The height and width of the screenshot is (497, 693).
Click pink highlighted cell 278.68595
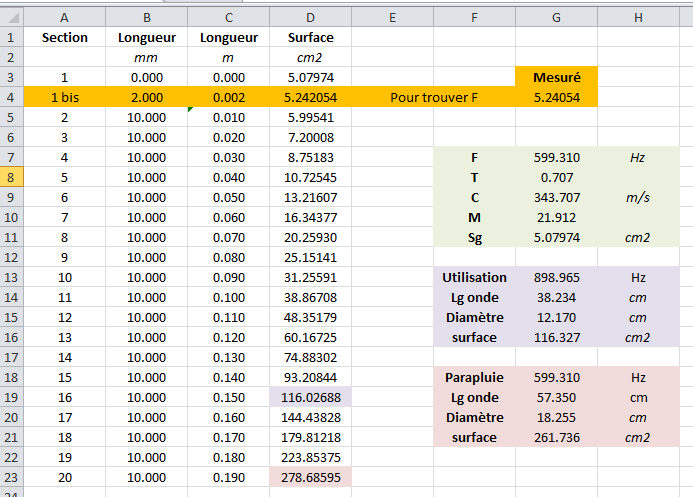310,477
